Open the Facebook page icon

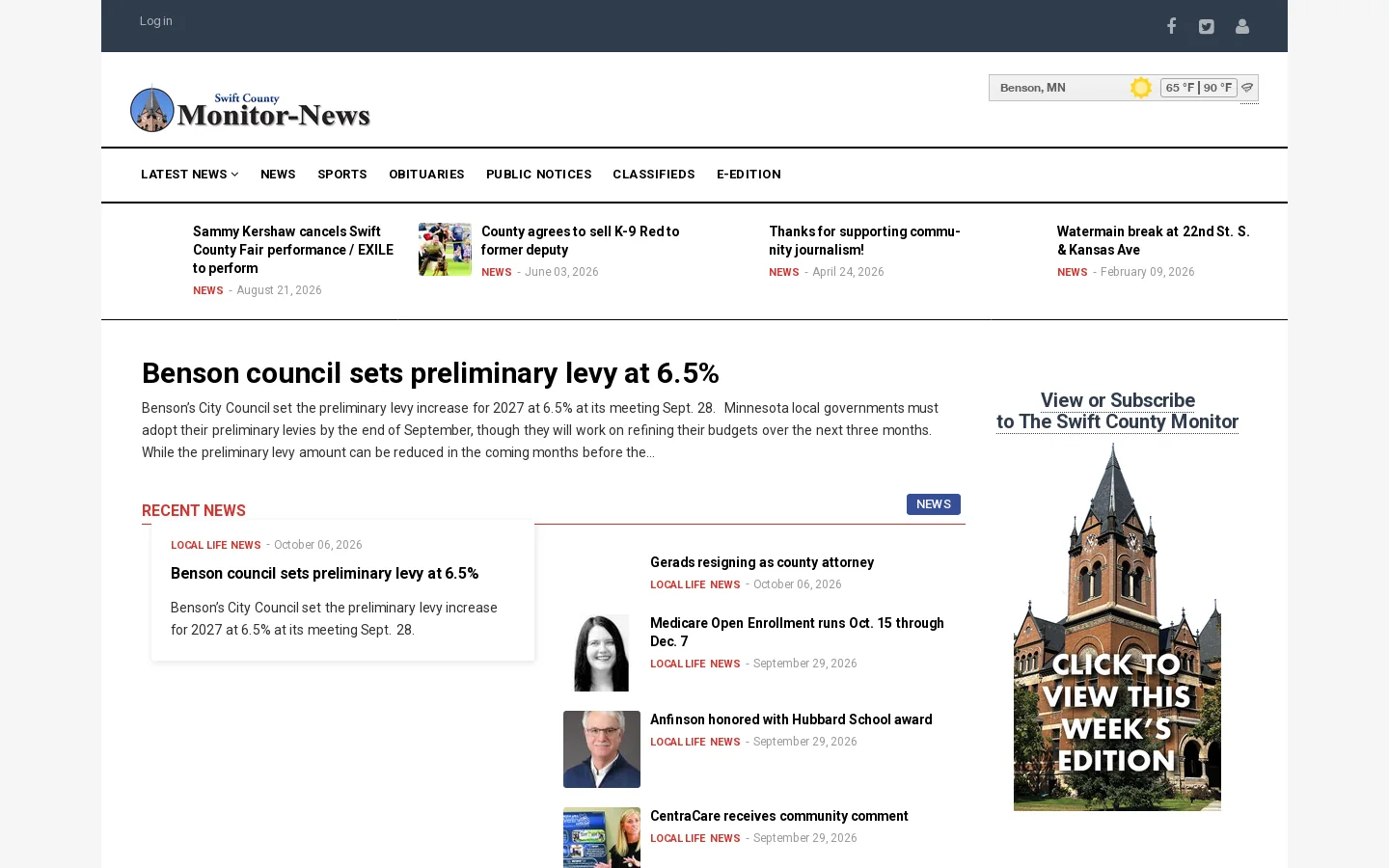(x=1171, y=26)
